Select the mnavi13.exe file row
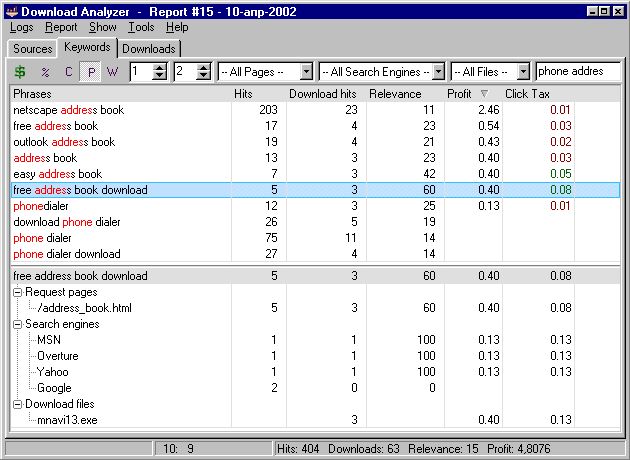The height and width of the screenshot is (460, 630). [x=67, y=420]
